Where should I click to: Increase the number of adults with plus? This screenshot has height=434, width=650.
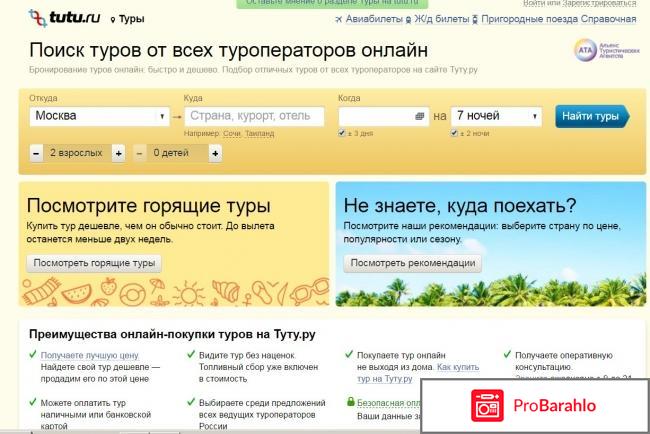pos(119,153)
